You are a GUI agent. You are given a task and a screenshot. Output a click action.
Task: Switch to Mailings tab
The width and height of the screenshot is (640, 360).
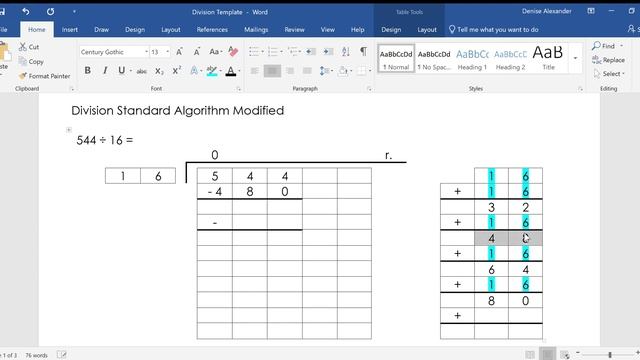256,29
